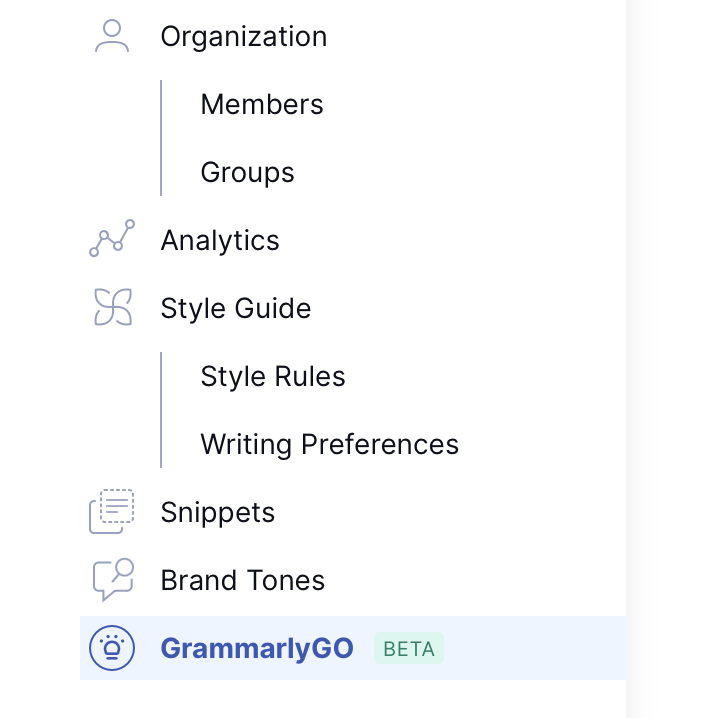
Task: Select the bold GrammarlyGO text label
Action: click(x=257, y=649)
